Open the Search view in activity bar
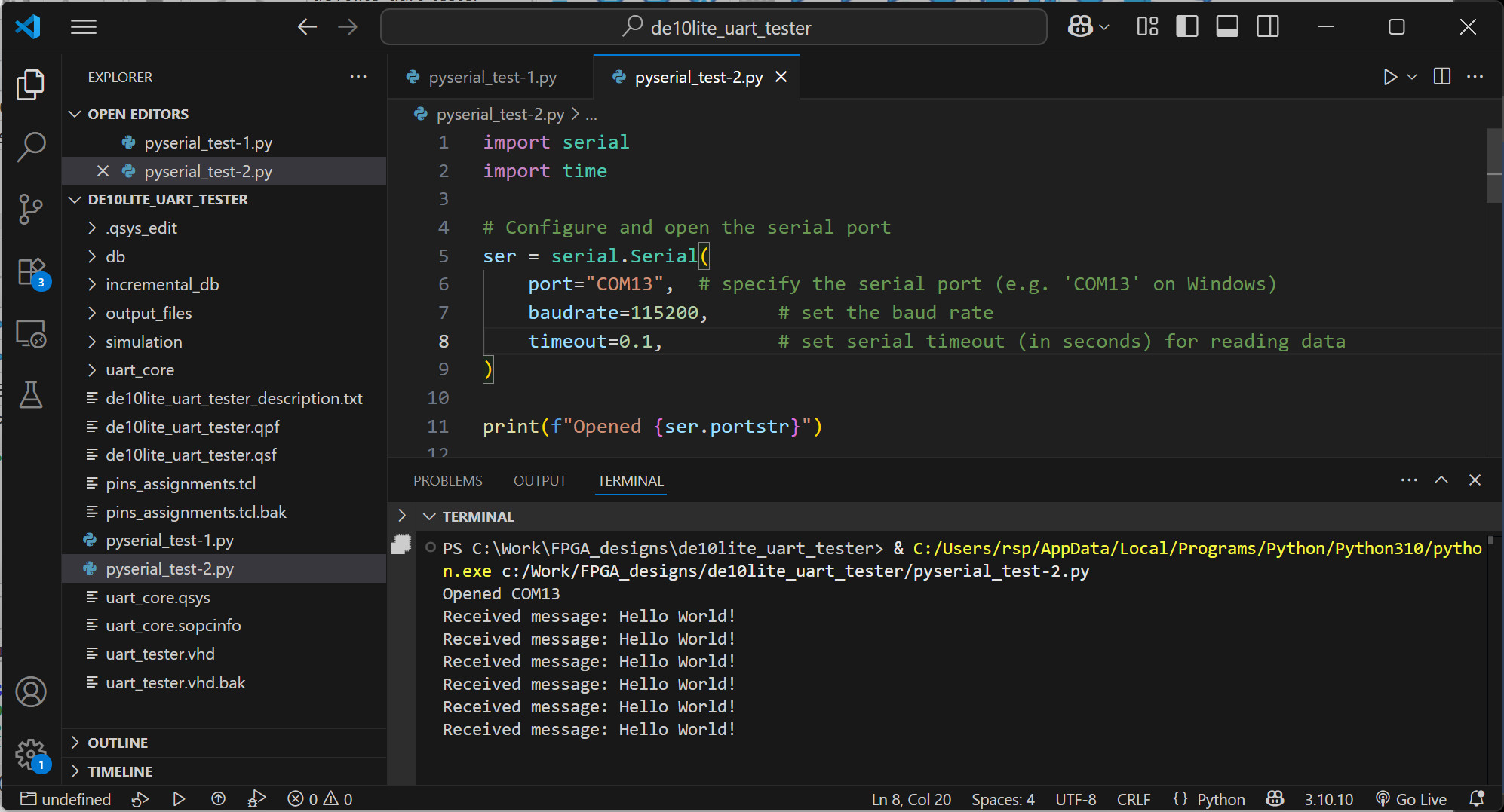 (30, 146)
